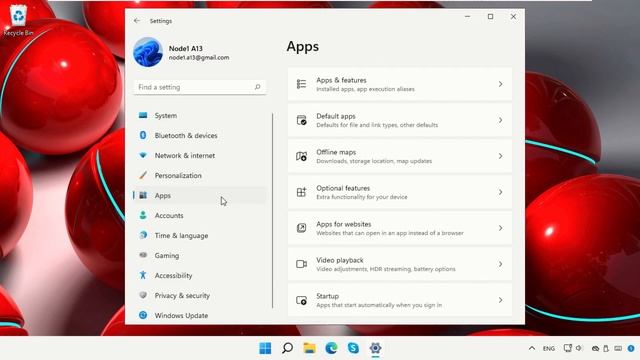The width and height of the screenshot is (640, 360).
Task: Open Video playback page
Action: click(400, 264)
